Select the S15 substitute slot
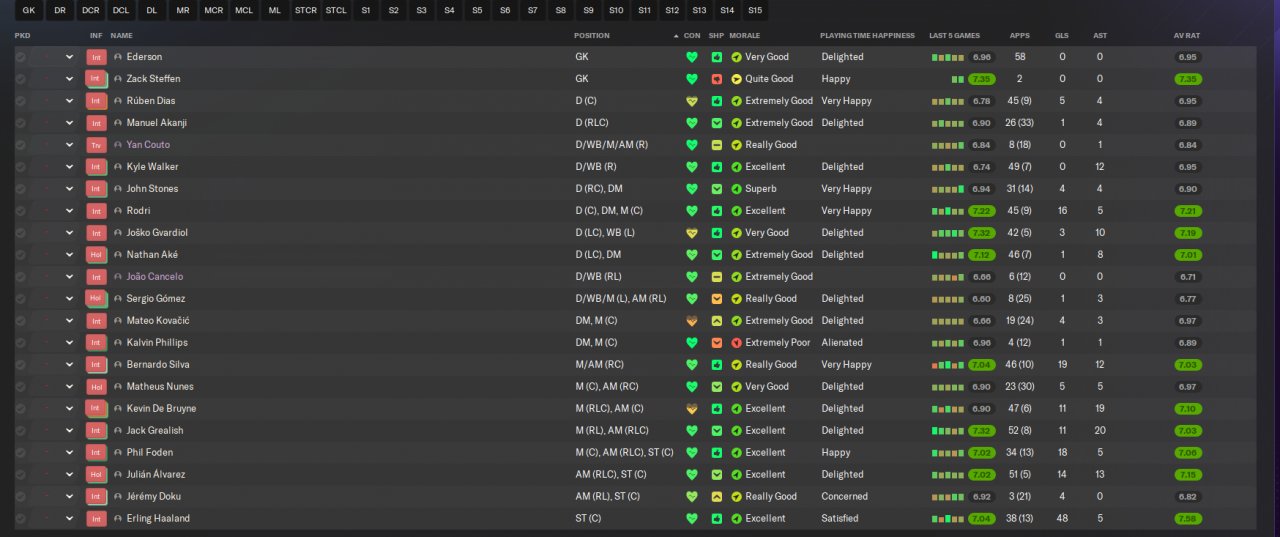The width and height of the screenshot is (1280, 537). pyautogui.click(x=755, y=11)
